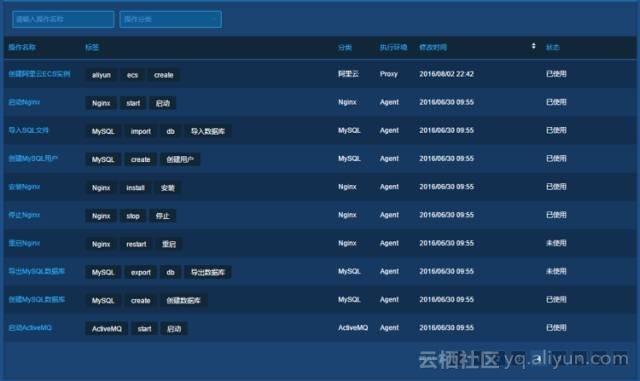640x381 pixels.
Task: Click the ActiveMQ tag
Action: [107, 329]
